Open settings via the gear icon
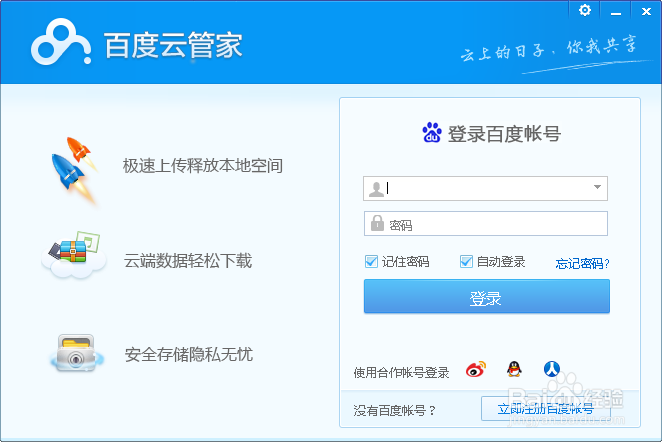Screen dimensions: 662x442 click(x=585, y=10)
